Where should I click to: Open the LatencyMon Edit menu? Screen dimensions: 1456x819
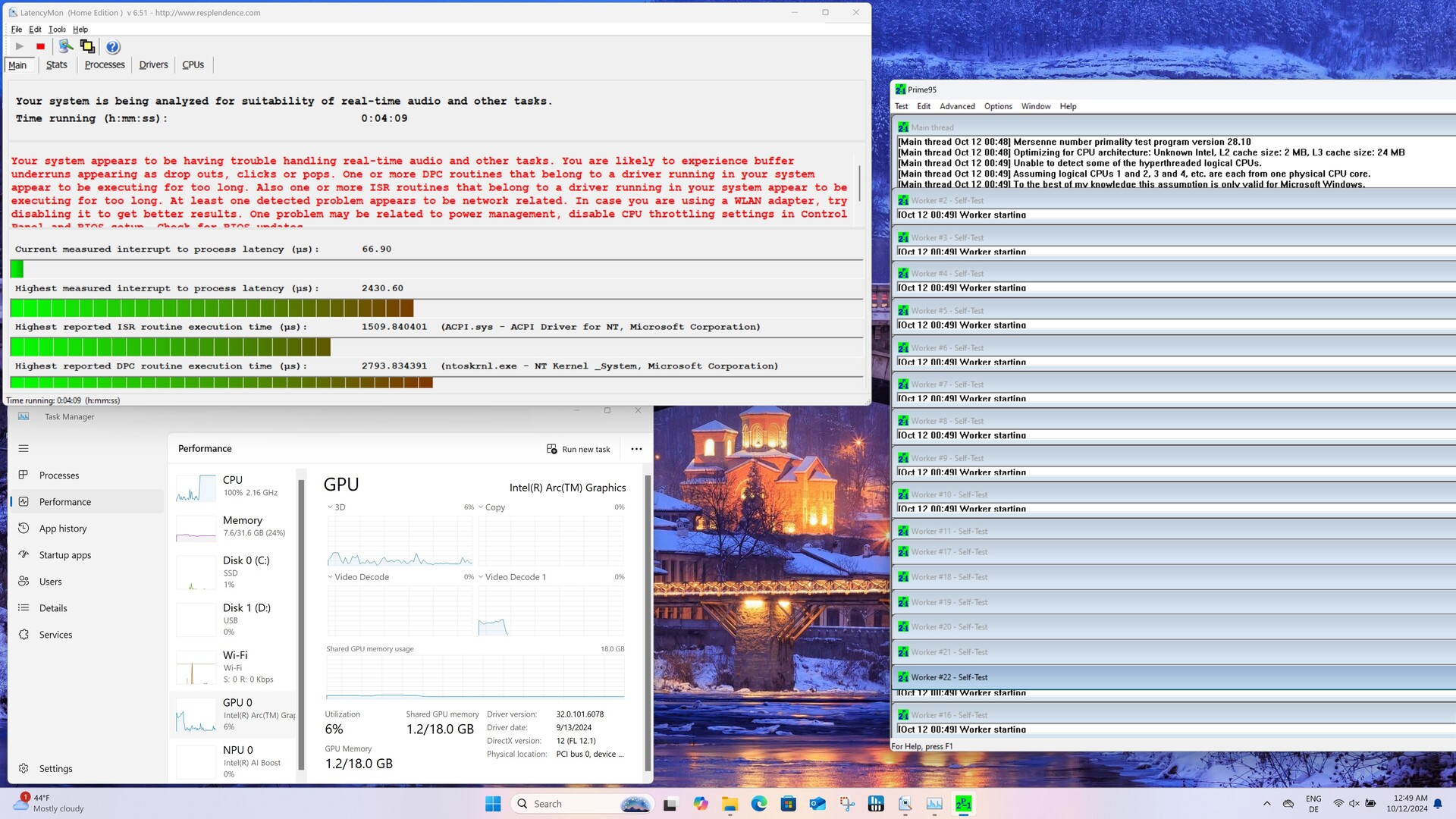(x=35, y=30)
